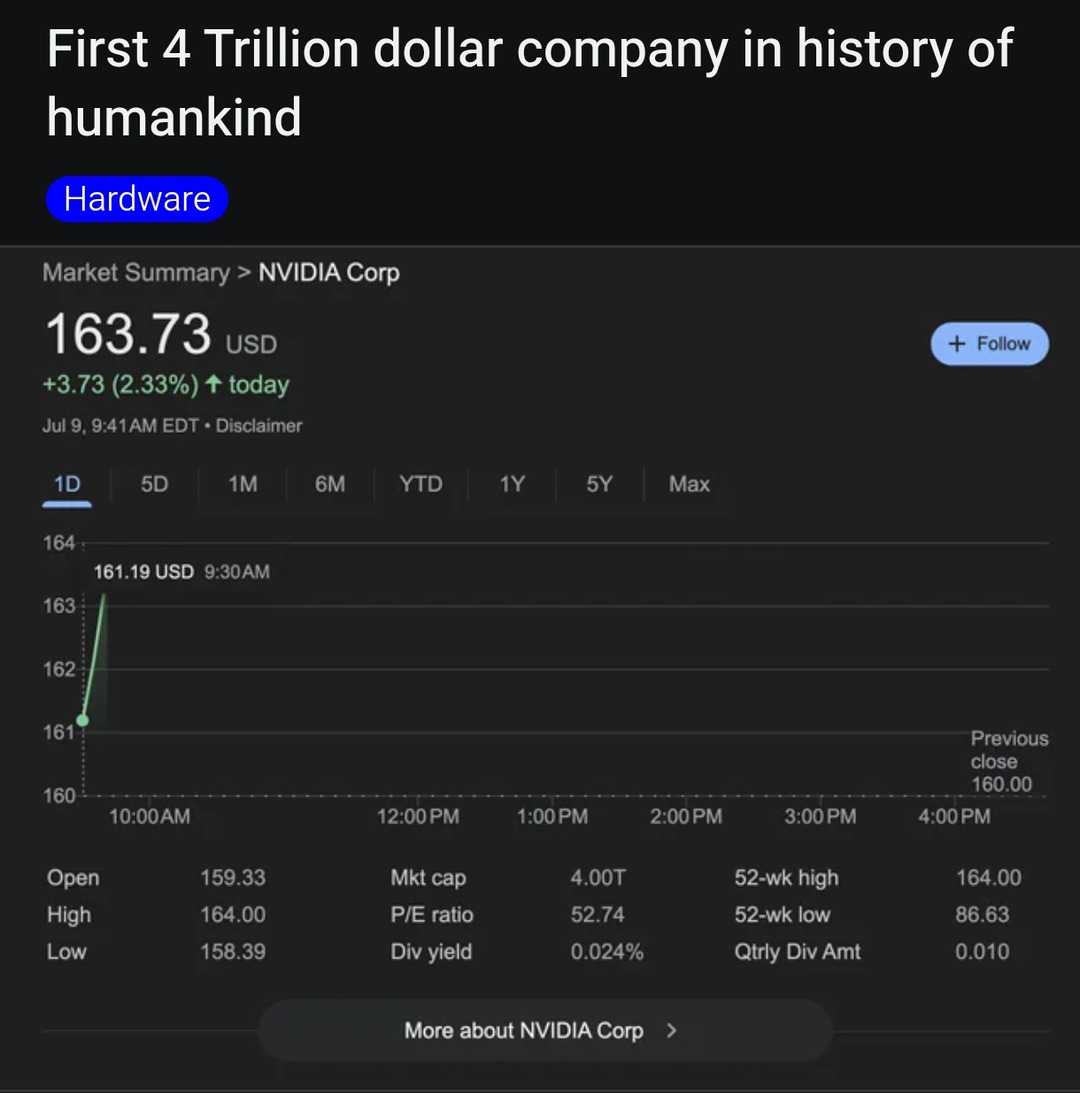
Task: Show the Max chart range
Action: point(689,485)
